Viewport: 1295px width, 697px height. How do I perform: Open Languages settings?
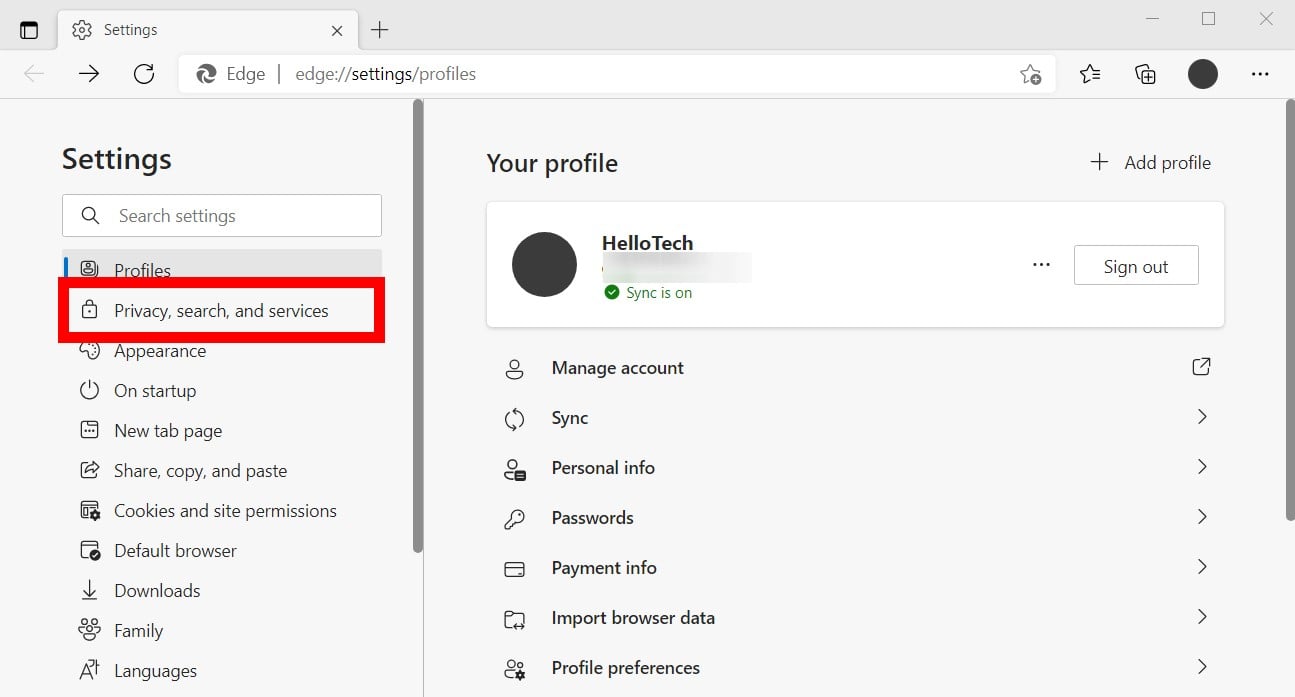[222, 671]
